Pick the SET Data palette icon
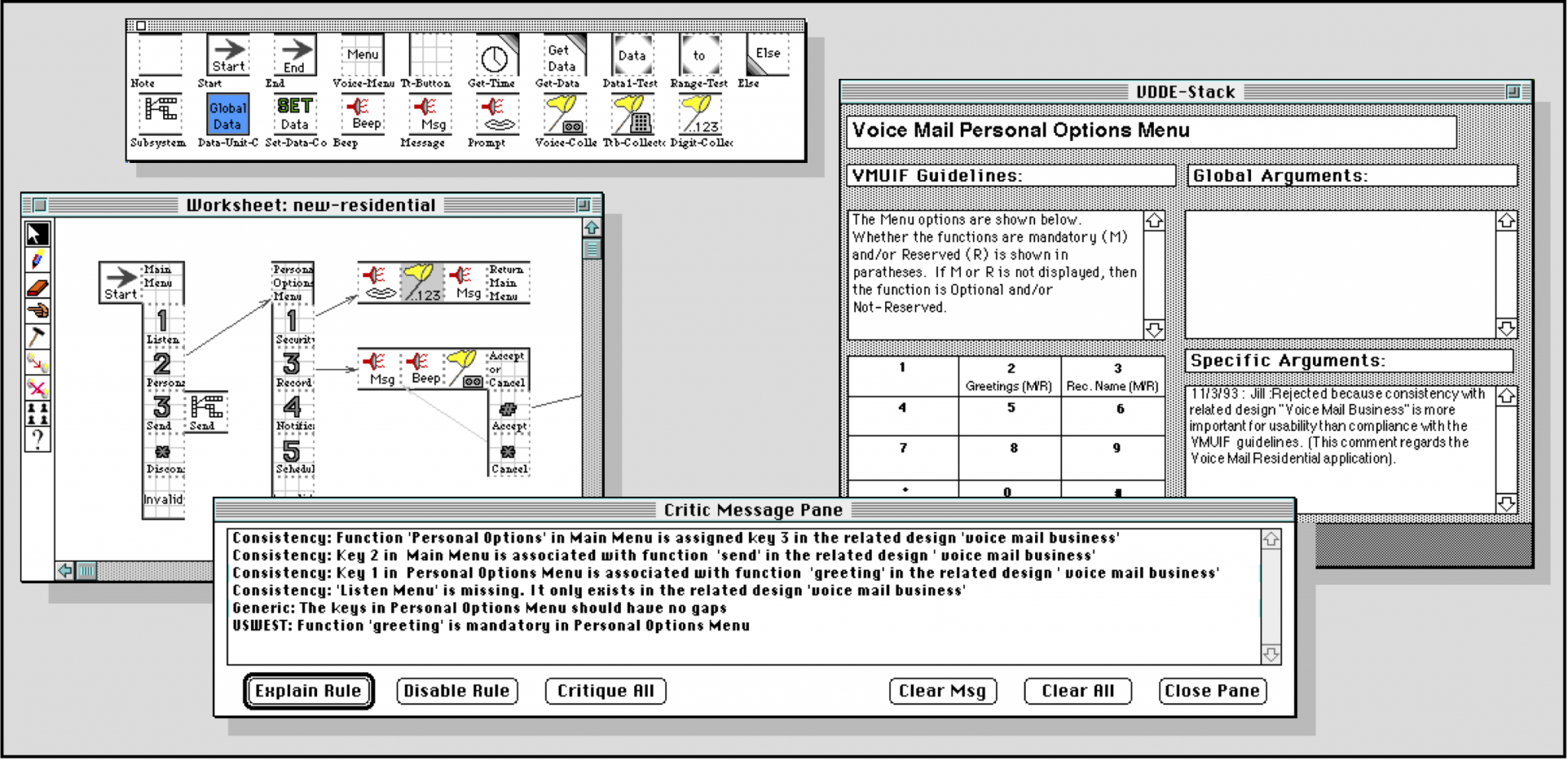 (x=295, y=114)
